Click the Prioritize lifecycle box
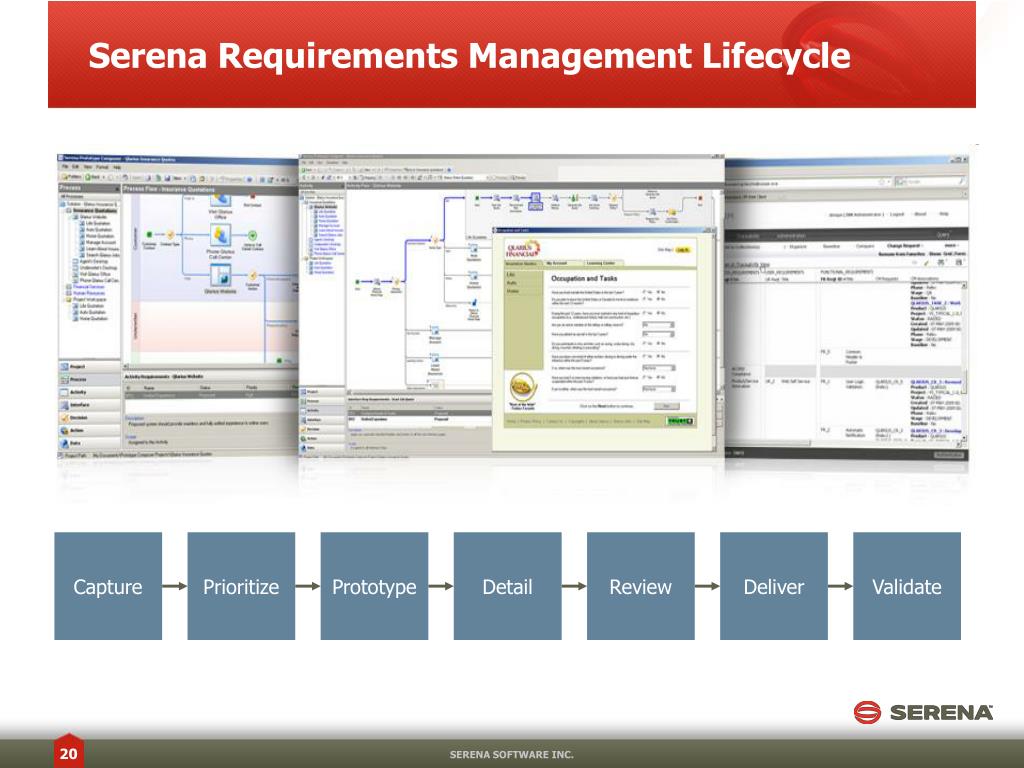The width and height of the screenshot is (1024, 768). click(x=241, y=586)
